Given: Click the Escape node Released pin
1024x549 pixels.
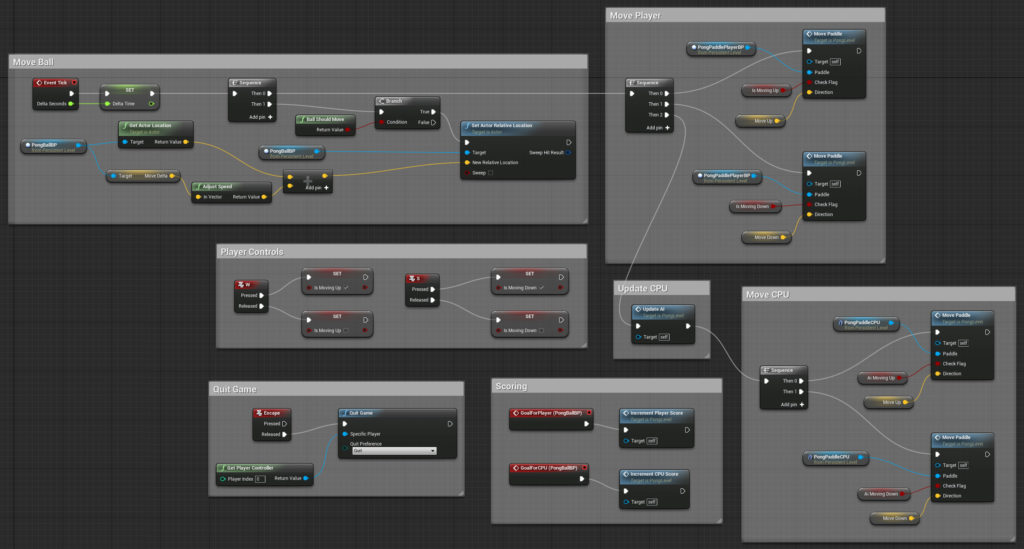Looking at the screenshot, I should (x=285, y=434).
